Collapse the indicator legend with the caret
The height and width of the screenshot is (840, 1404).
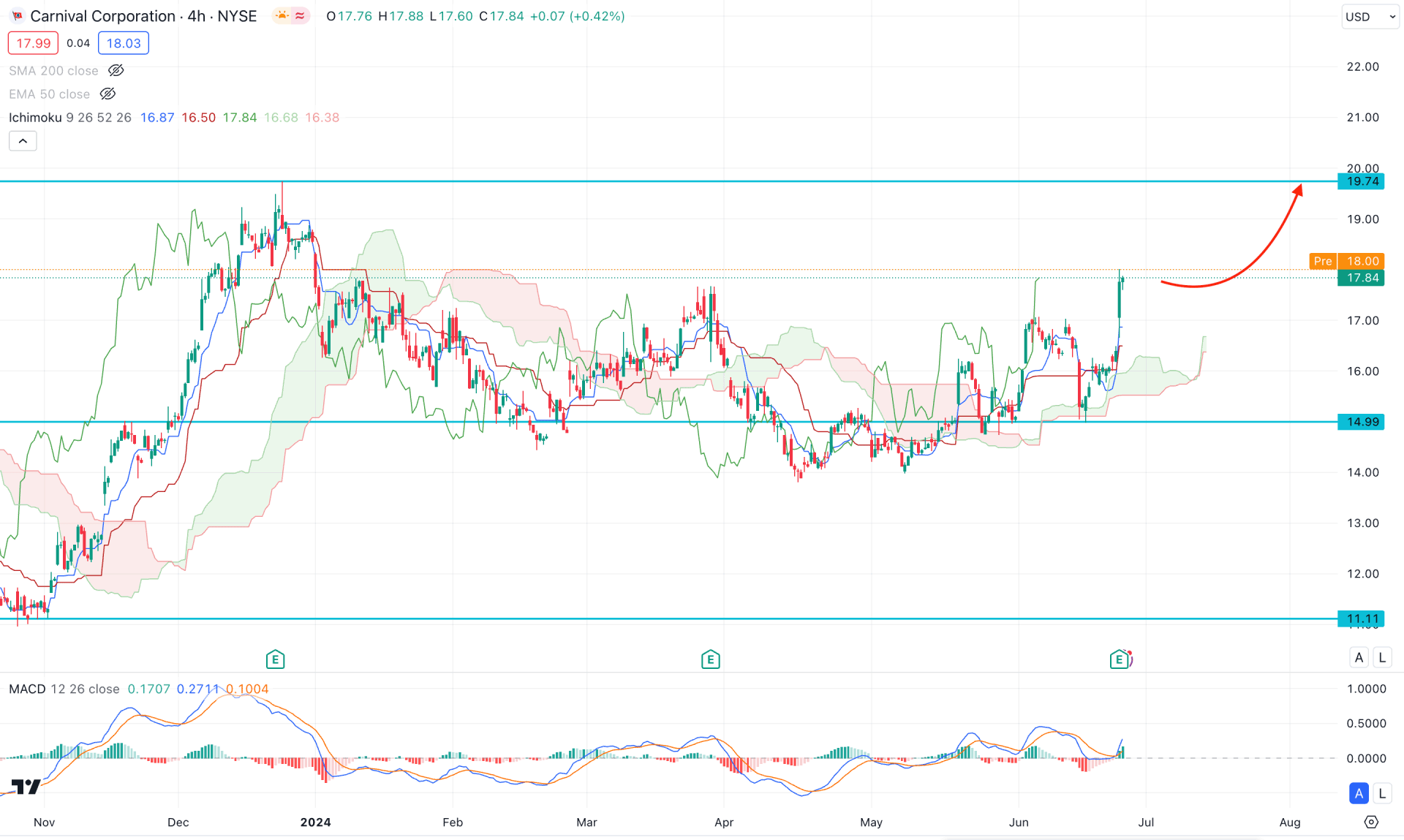point(23,141)
